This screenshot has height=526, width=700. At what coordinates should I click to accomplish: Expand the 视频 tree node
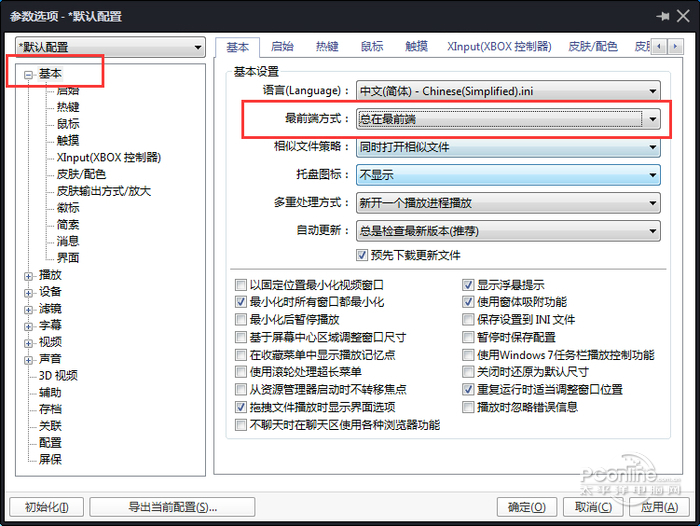click(x=29, y=343)
